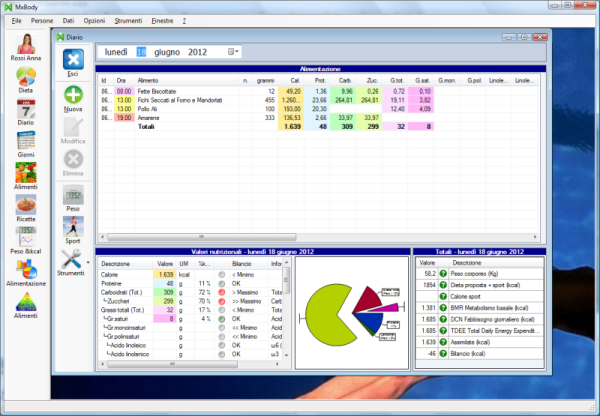Image resolution: width=600 pixels, height=416 pixels.
Task: Click help icon next to DCN Fabbisogno
Action: 443,319
